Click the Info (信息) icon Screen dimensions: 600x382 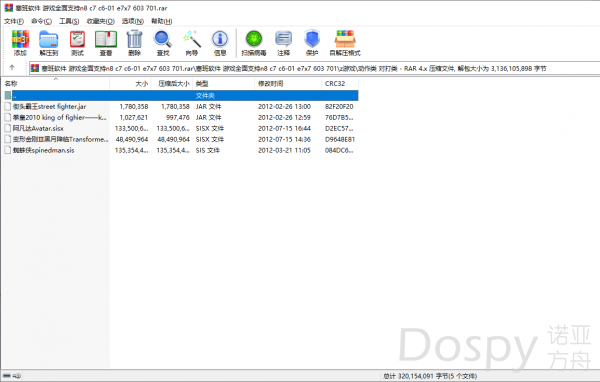pos(220,43)
